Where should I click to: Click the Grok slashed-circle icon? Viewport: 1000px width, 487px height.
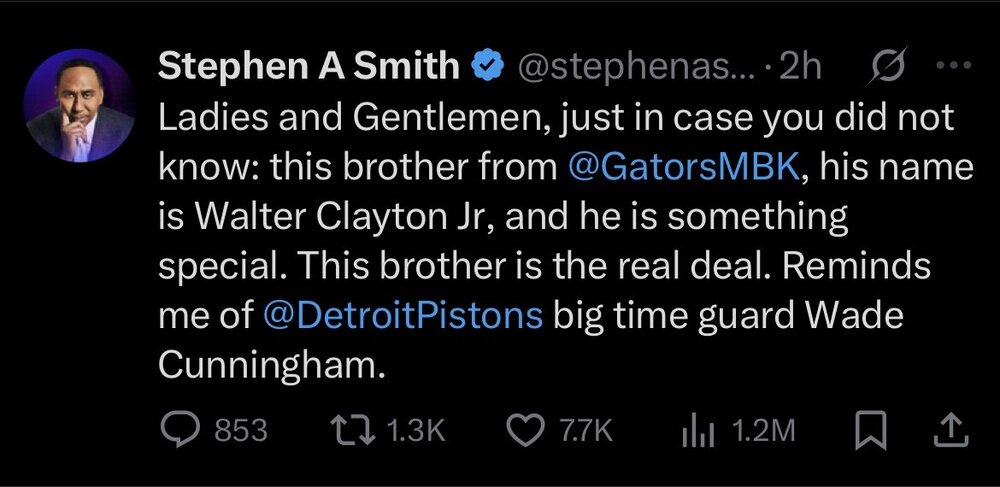[x=884, y=66]
